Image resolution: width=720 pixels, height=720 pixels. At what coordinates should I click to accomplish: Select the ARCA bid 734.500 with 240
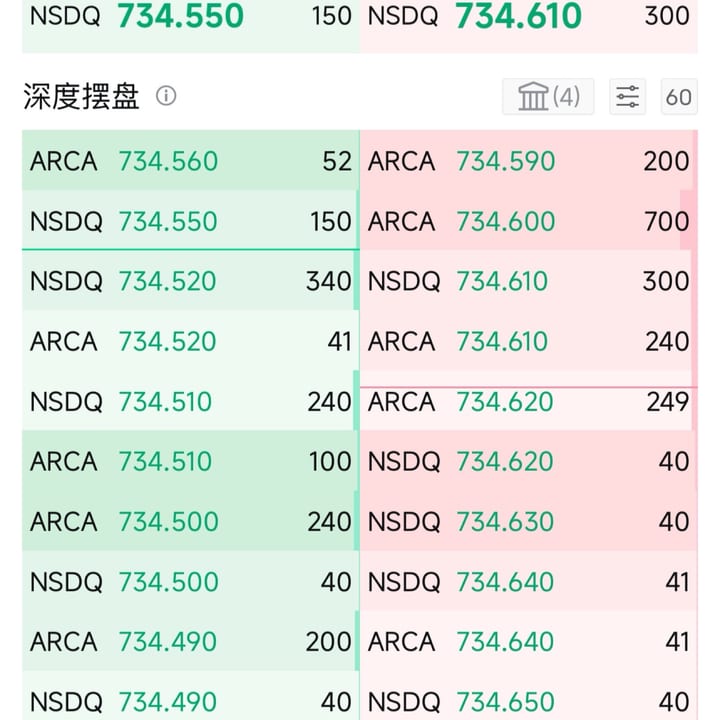(x=191, y=521)
